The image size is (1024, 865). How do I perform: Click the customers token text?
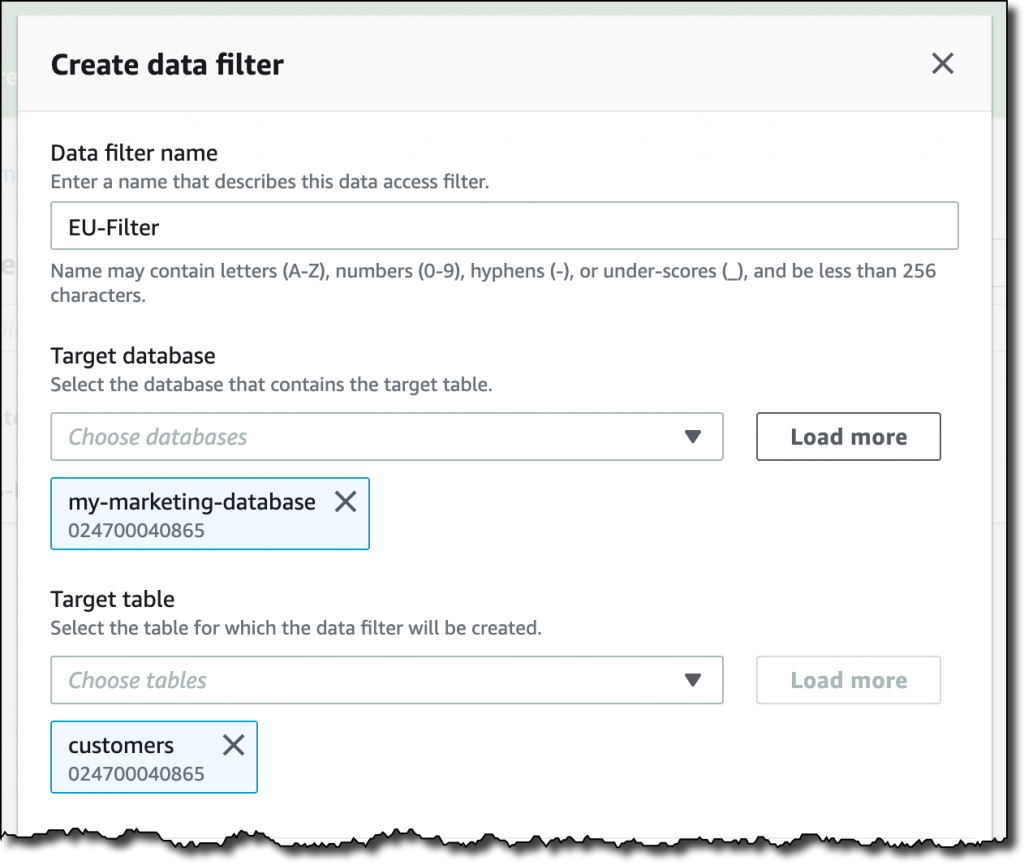pos(121,745)
